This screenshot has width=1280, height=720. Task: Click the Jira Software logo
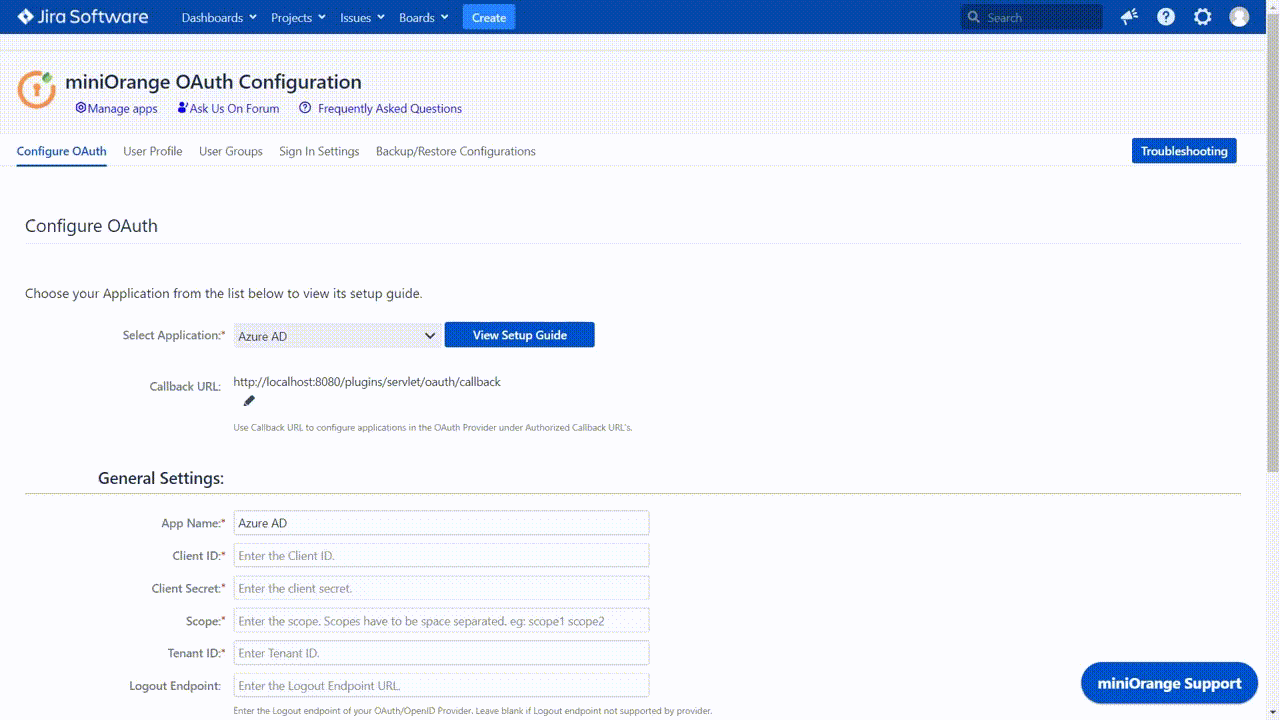82,17
